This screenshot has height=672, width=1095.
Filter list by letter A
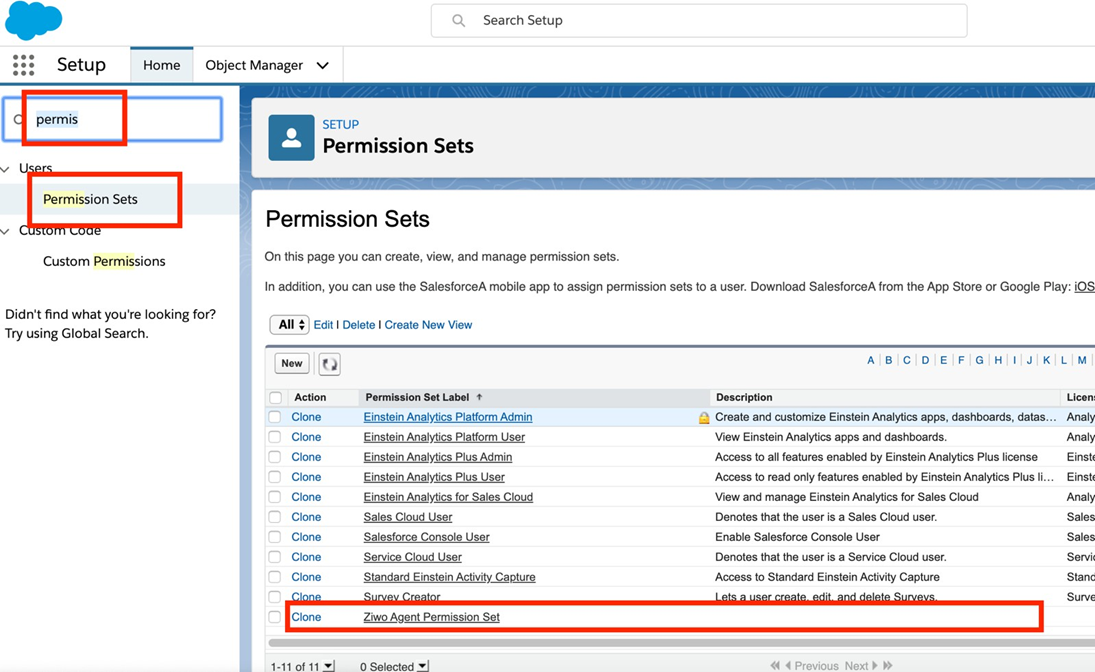[x=871, y=360]
